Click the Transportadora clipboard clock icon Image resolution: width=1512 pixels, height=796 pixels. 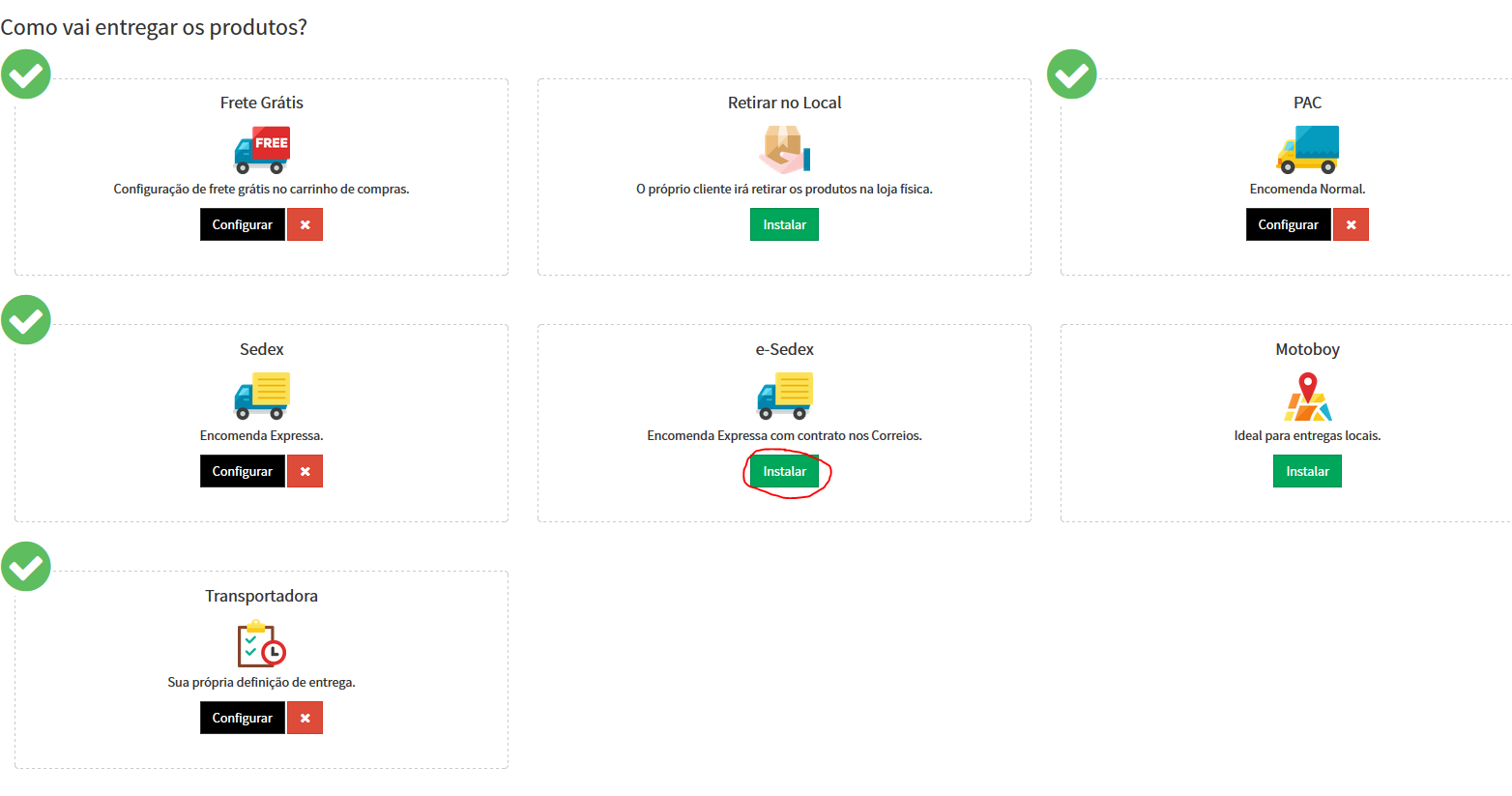[262, 643]
